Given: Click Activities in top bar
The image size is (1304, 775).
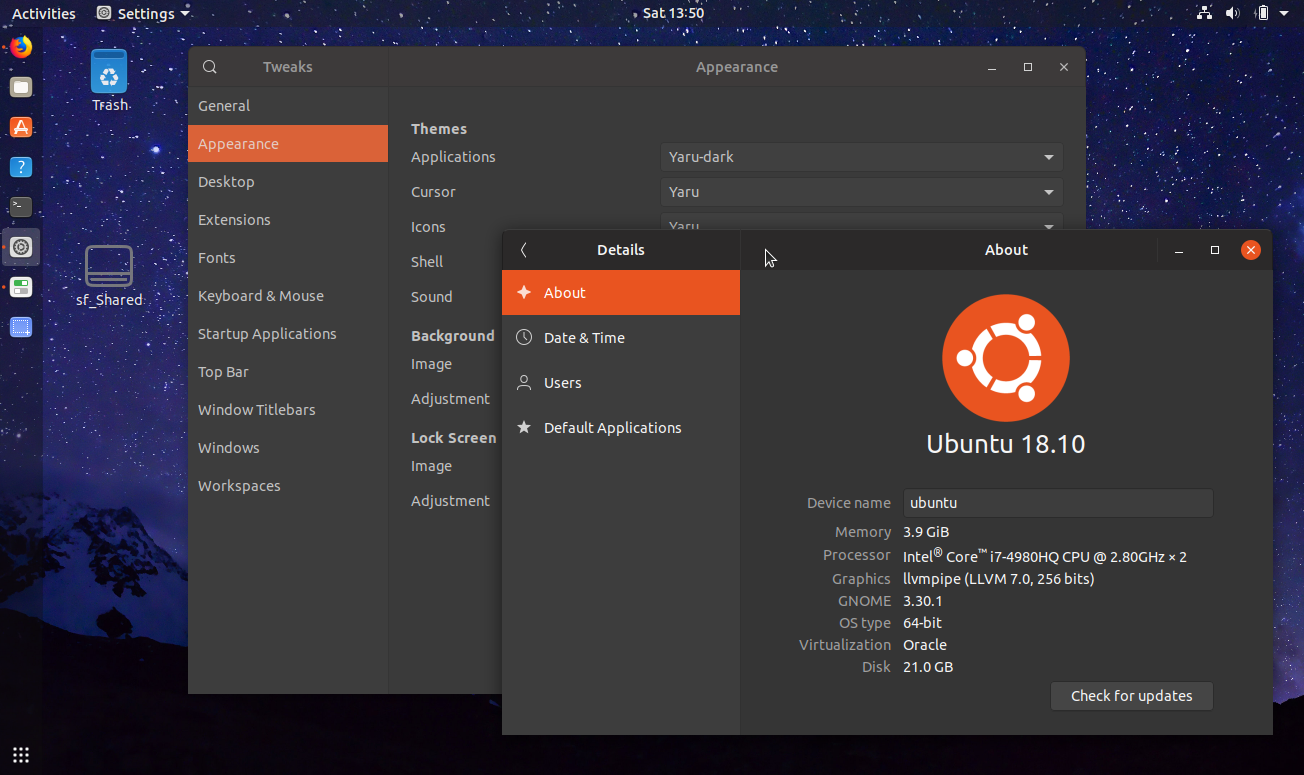Looking at the screenshot, I should (x=44, y=13).
